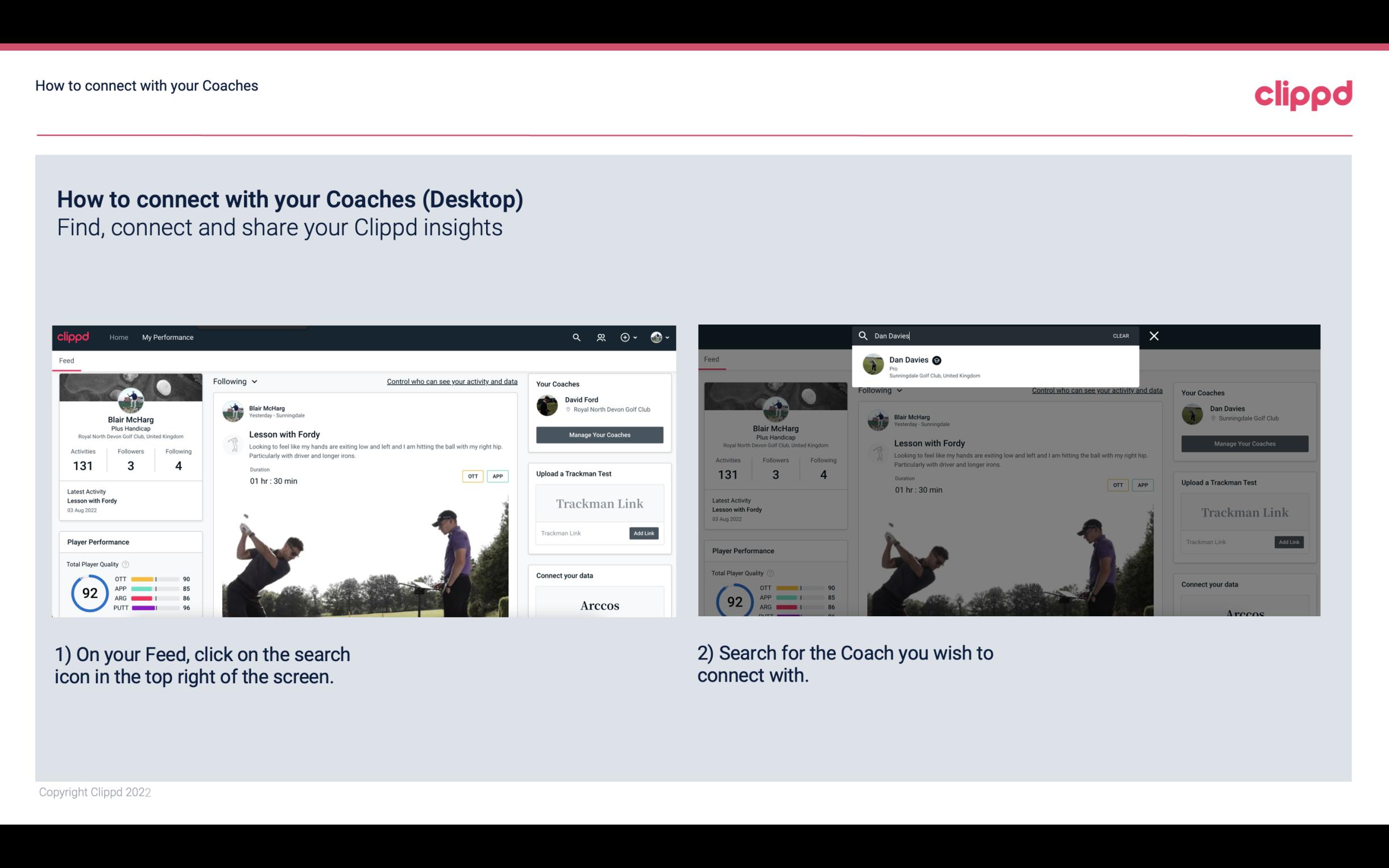Click Manage Your Coaches button
The image size is (1389, 868).
[x=598, y=434]
